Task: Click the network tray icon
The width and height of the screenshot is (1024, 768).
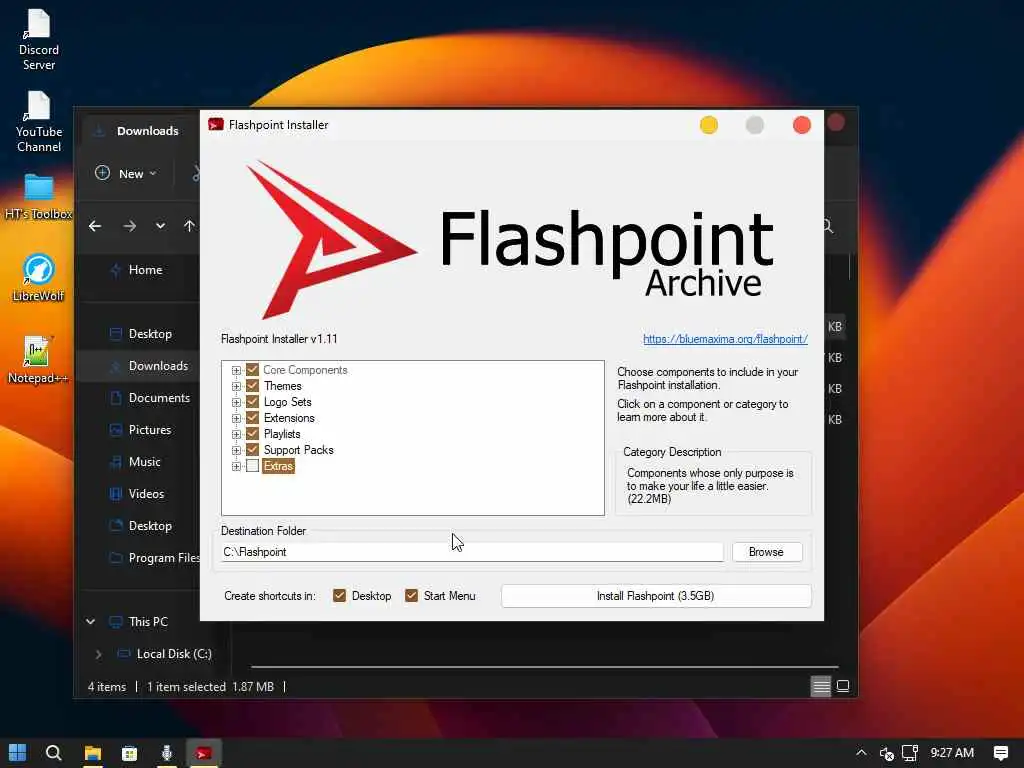Action: tap(910, 753)
